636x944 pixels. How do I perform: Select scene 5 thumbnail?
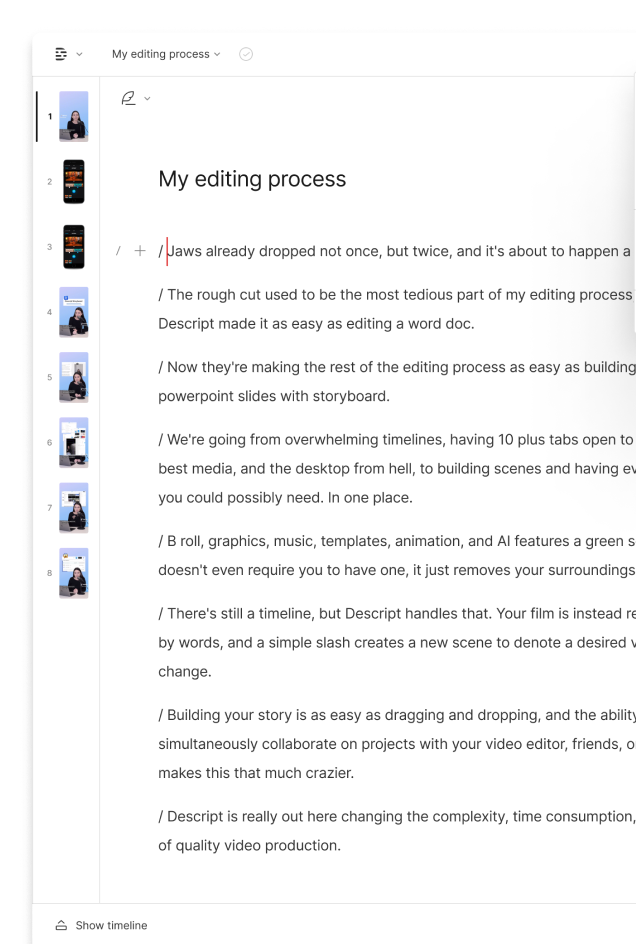pyautogui.click(x=73, y=377)
